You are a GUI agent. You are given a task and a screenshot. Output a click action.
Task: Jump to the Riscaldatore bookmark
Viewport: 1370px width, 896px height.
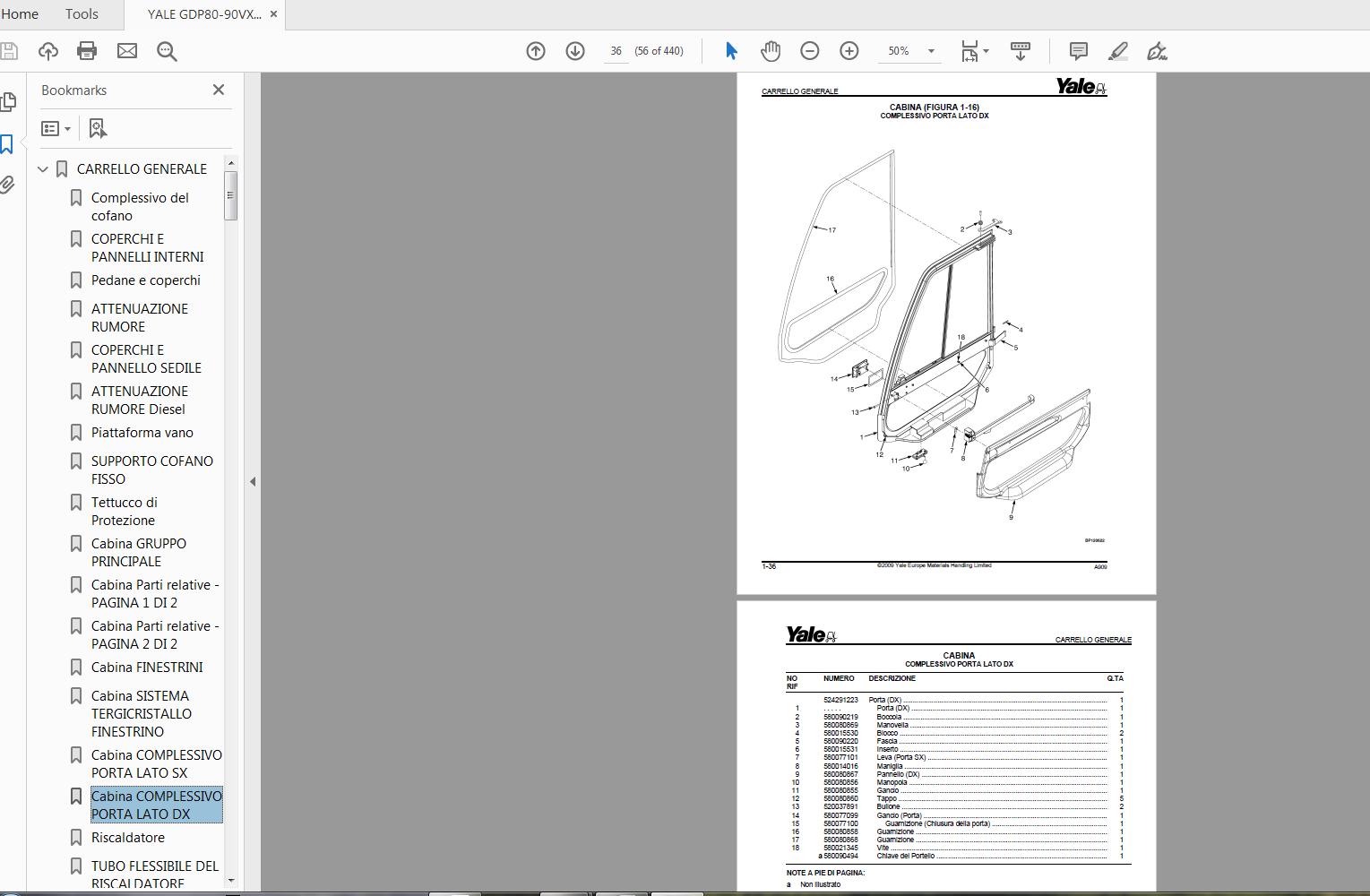point(128,838)
